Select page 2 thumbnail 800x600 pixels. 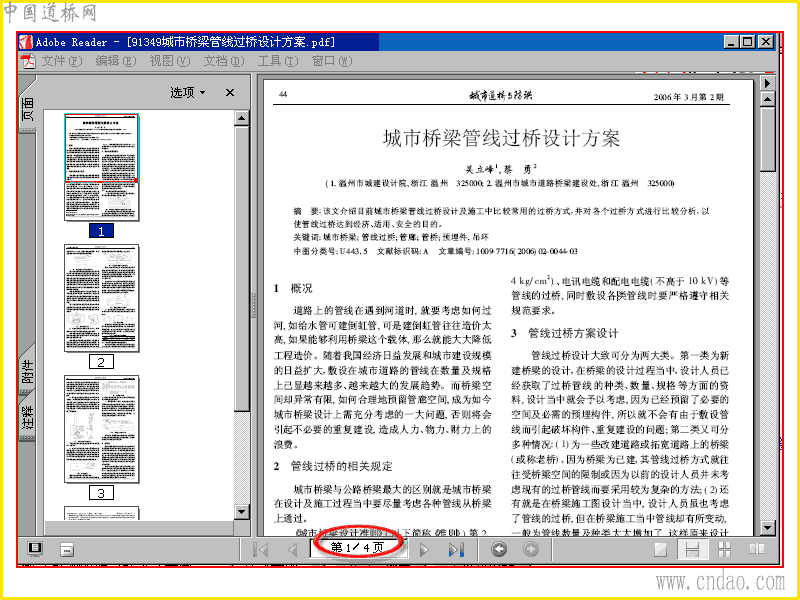(102, 298)
